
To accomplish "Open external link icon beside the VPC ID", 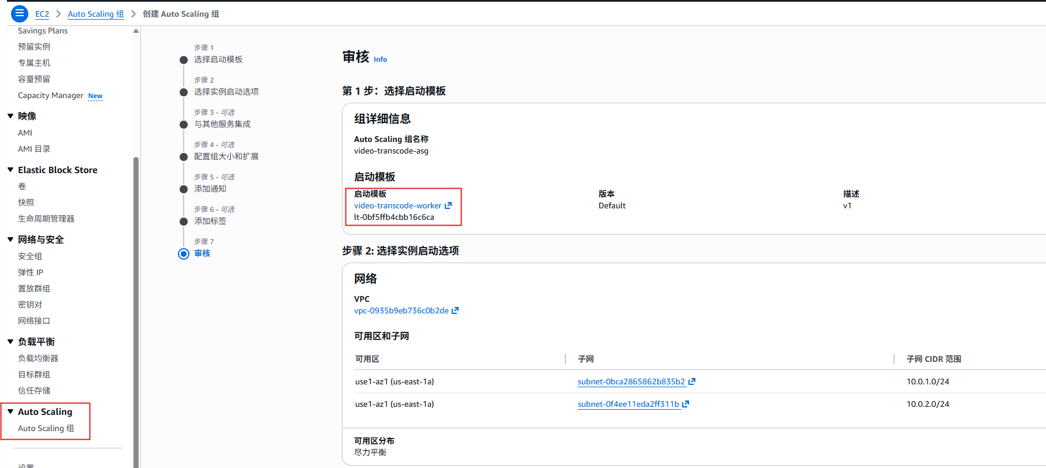I will 455,311.
